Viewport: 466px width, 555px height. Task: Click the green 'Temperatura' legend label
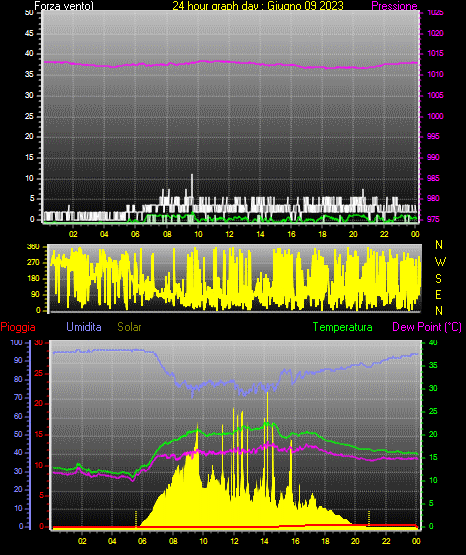pos(343,327)
